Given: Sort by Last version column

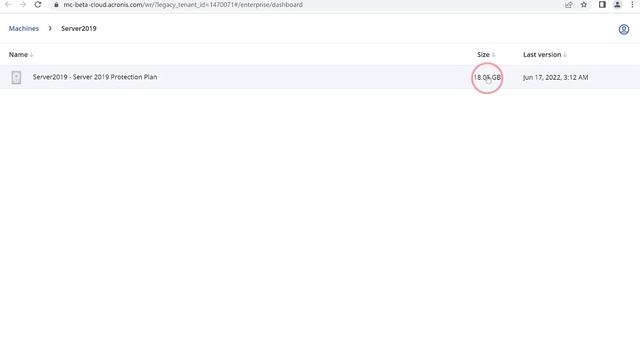Looking at the screenshot, I should tap(544, 55).
